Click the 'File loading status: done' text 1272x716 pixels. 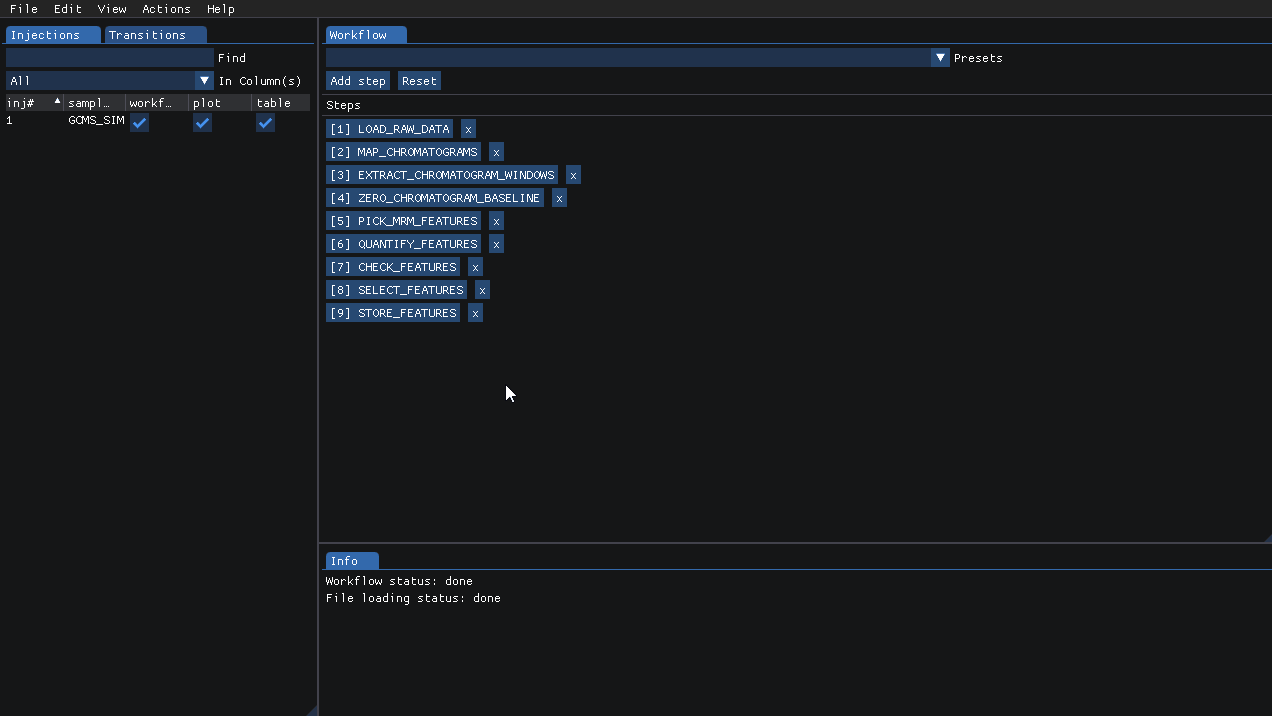click(413, 598)
